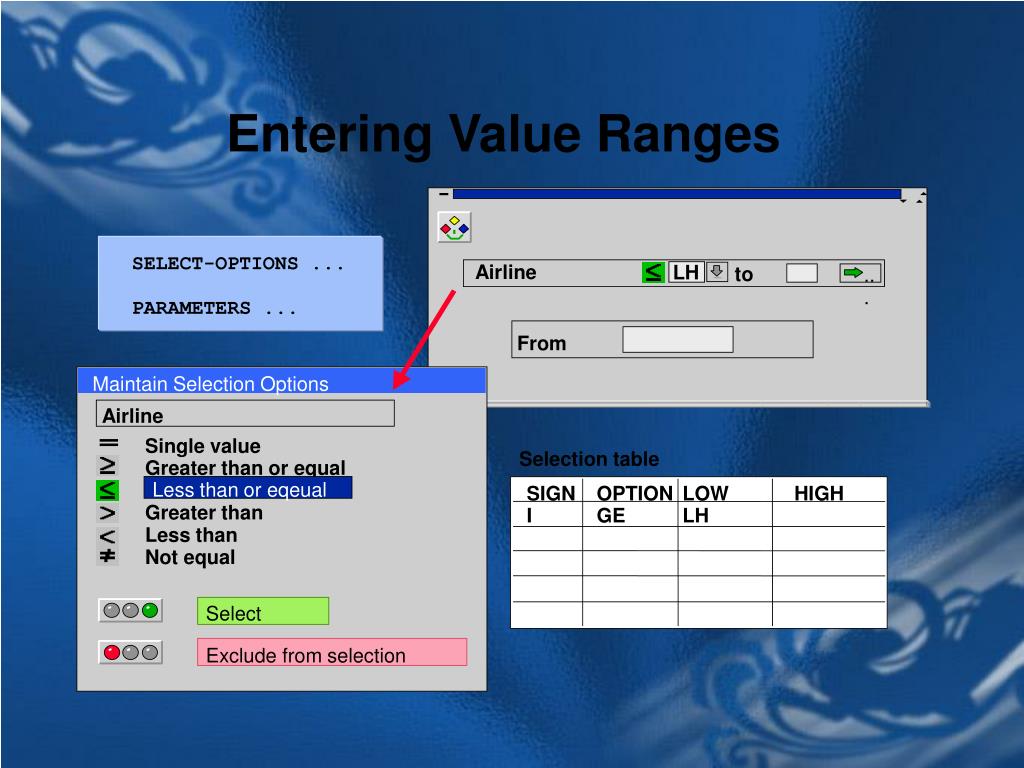
Task: Click the GE cell in selection table
Action: tap(611, 515)
